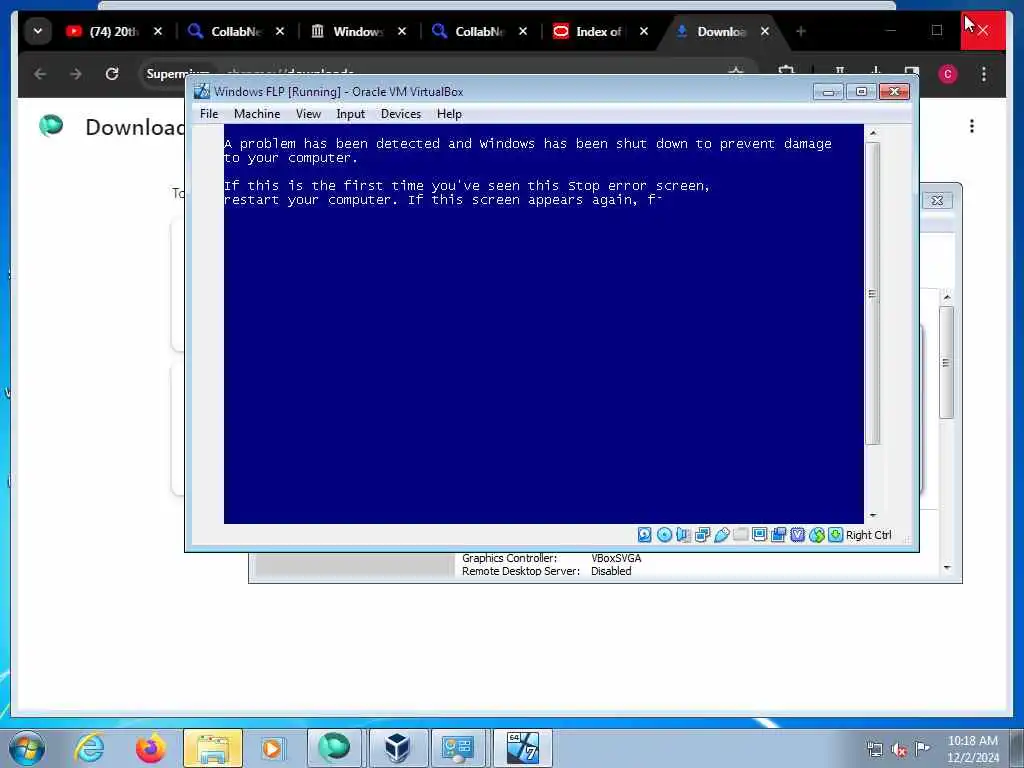Go back in the browser
Image resolution: width=1024 pixels, height=768 pixels.
tap(40, 74)
